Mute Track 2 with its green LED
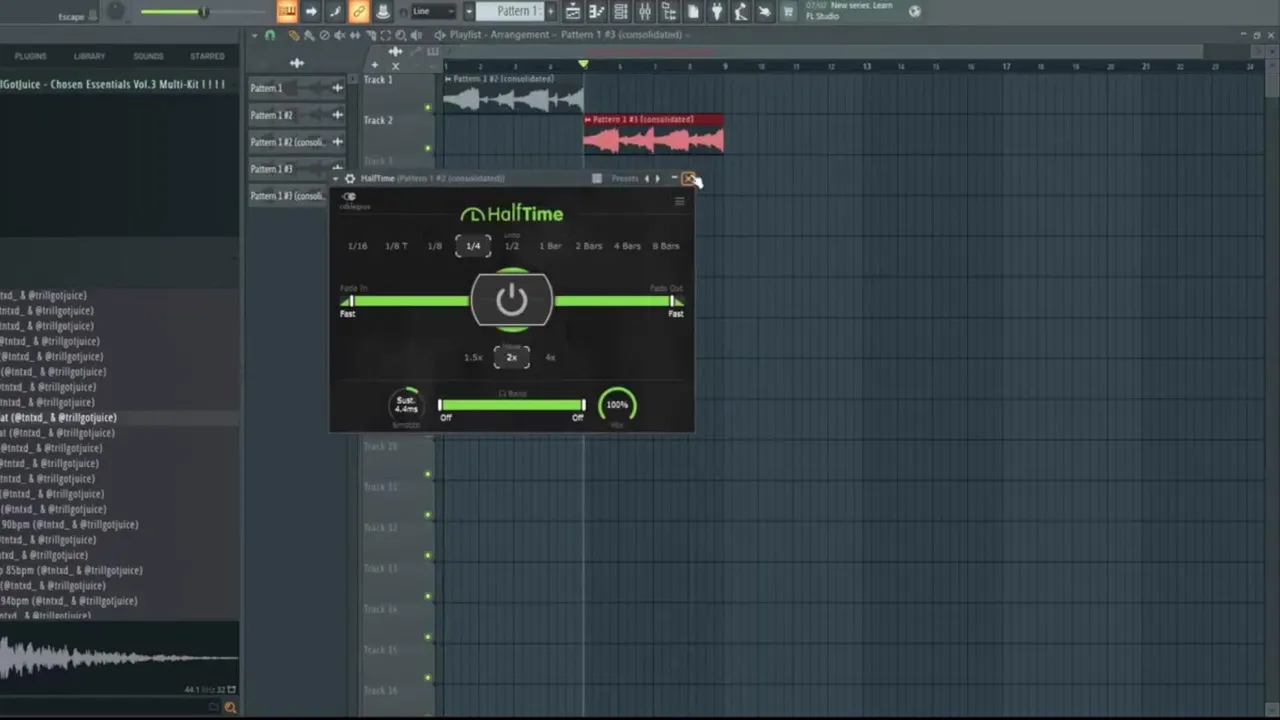Image resolution: width=1280 pixels, height=720 pixels. 428,148
